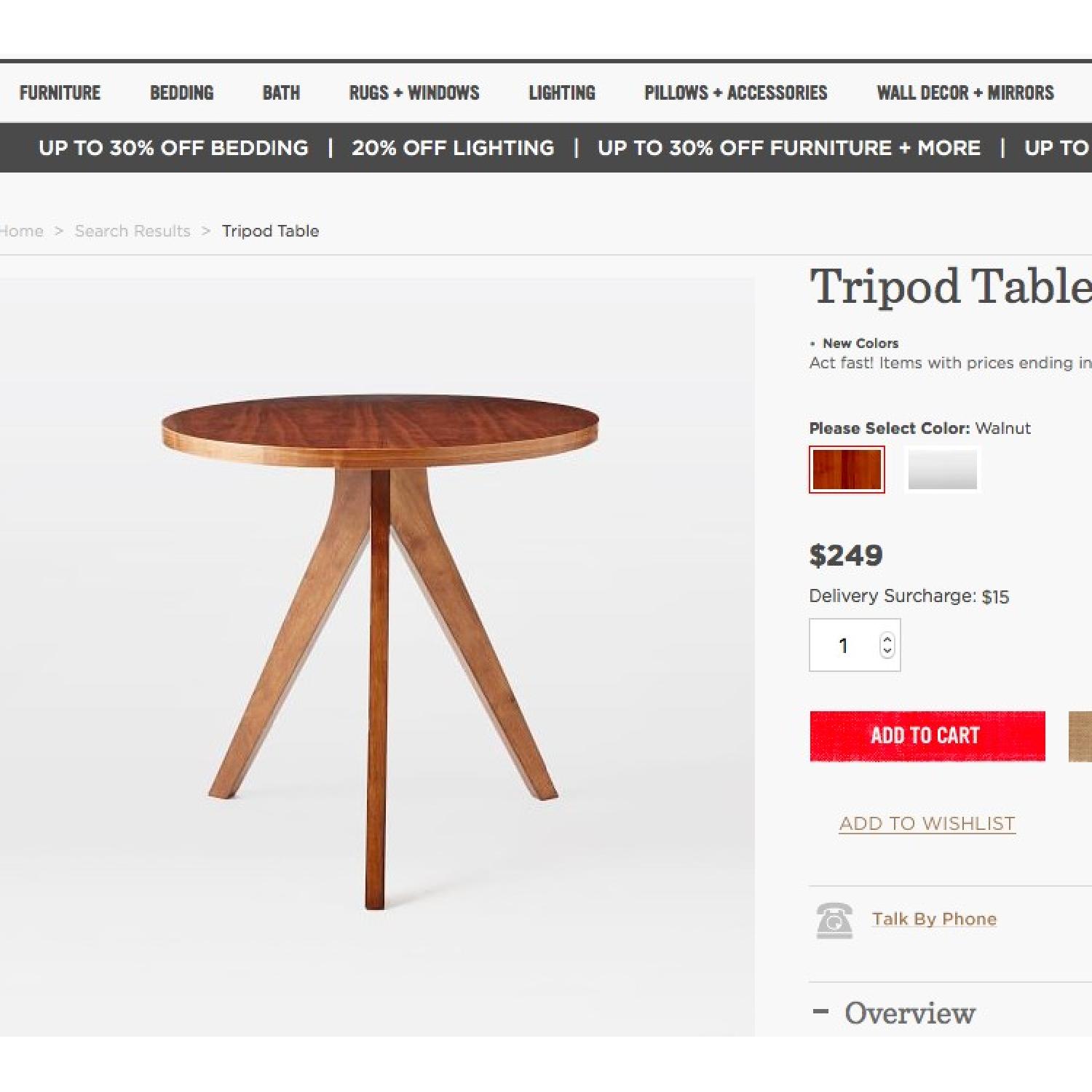The height and width of the screenshot is (1092, 1092).
Task: Open the Furniture menu
Action: pos(60,92)
